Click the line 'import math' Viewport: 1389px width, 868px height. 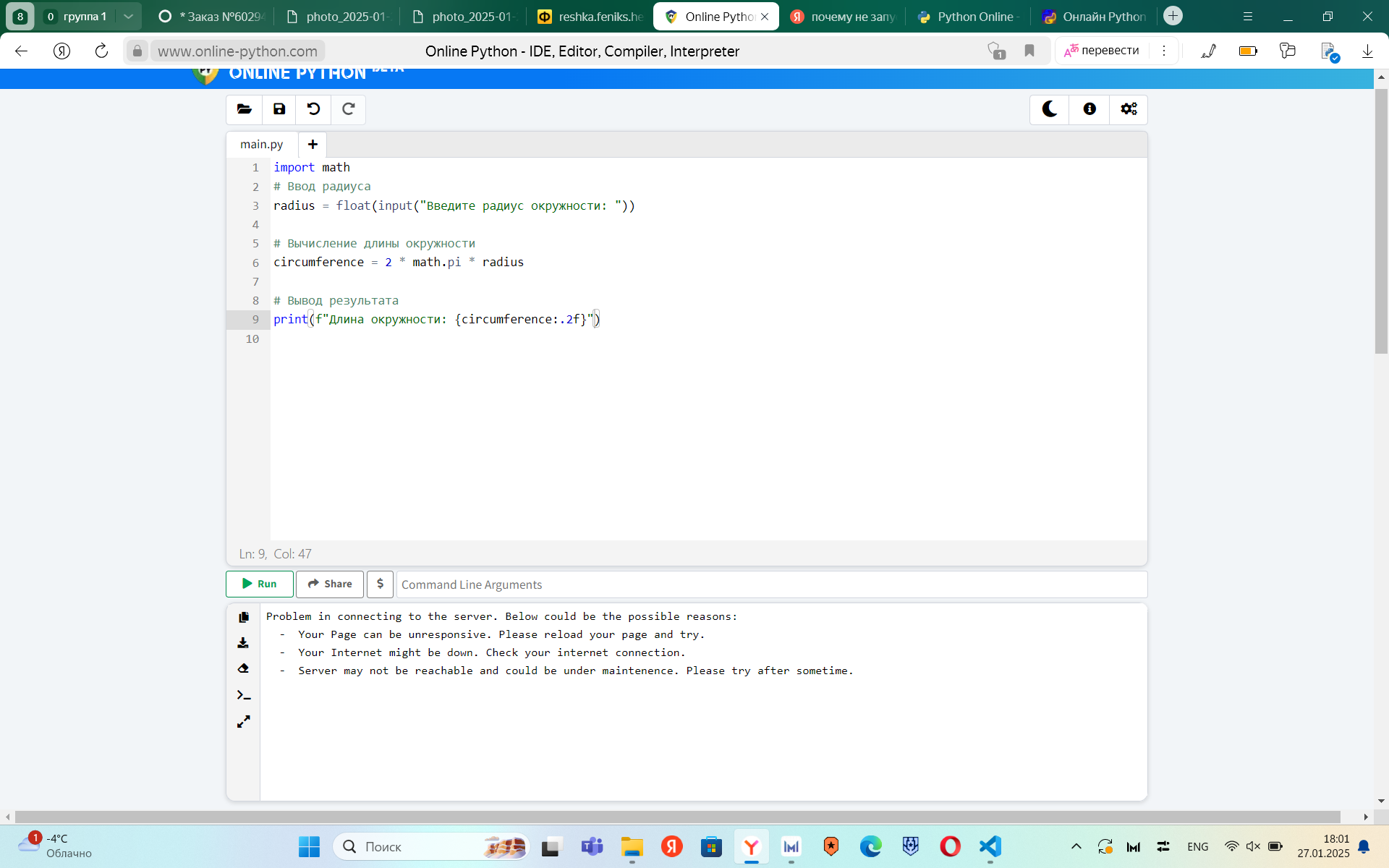(312, 167)
